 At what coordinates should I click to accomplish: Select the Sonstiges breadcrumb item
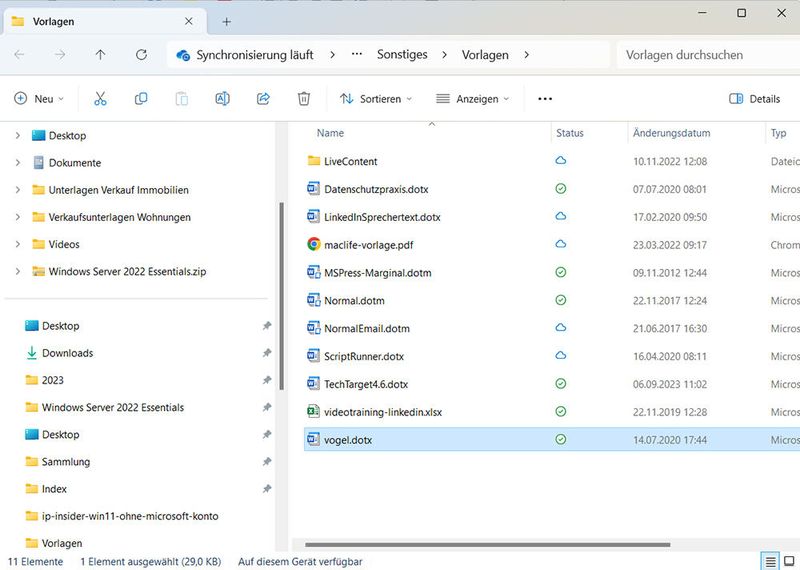click(x=402, y=55)
